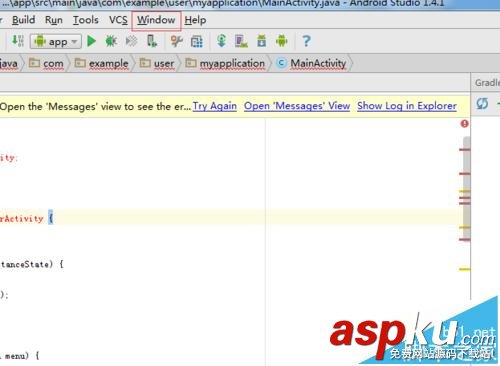Click Show Log in Explorer link
This screenshot has height=366, width=500.
click(407, 106)
